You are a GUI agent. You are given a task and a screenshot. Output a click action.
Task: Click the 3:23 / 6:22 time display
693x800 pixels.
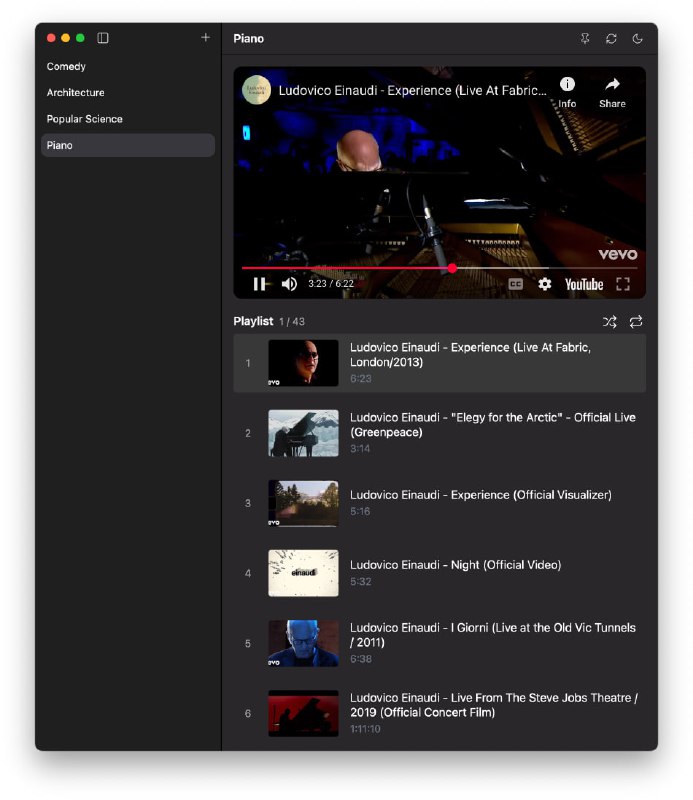331,284
